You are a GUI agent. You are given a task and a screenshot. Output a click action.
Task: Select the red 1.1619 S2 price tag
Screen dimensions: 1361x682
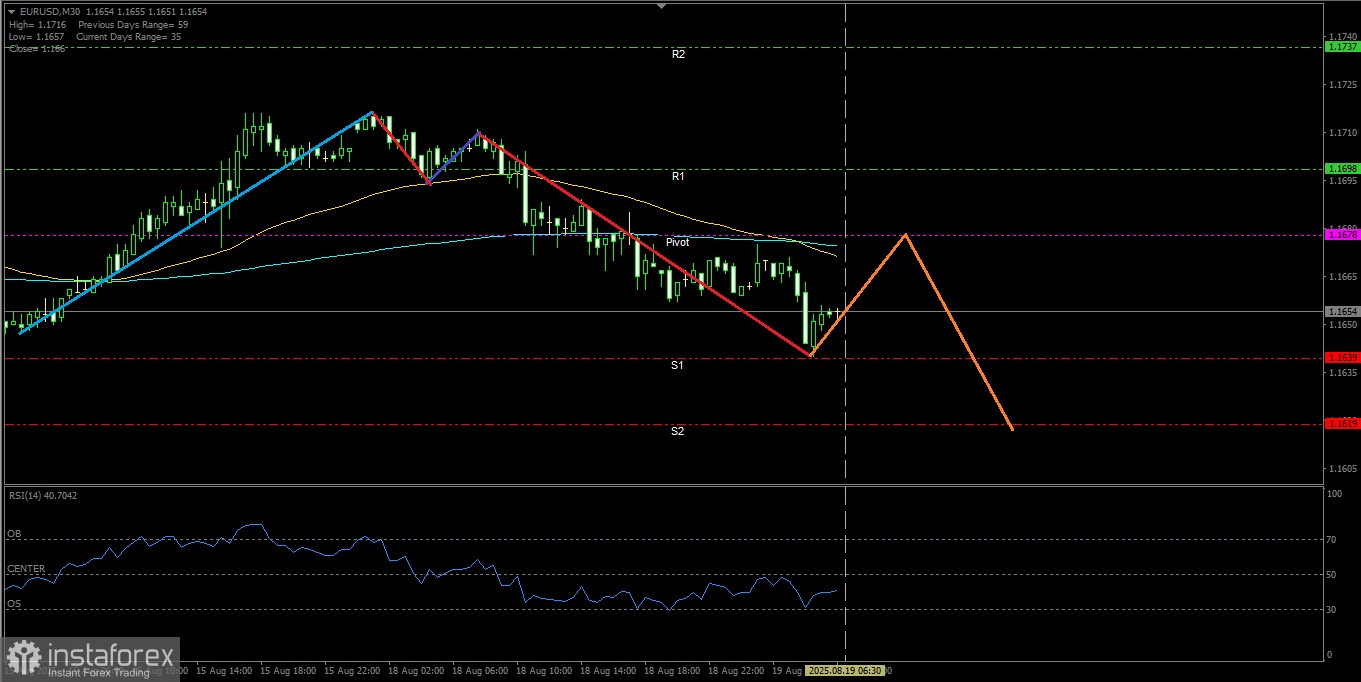click(x=1342, y=423)
